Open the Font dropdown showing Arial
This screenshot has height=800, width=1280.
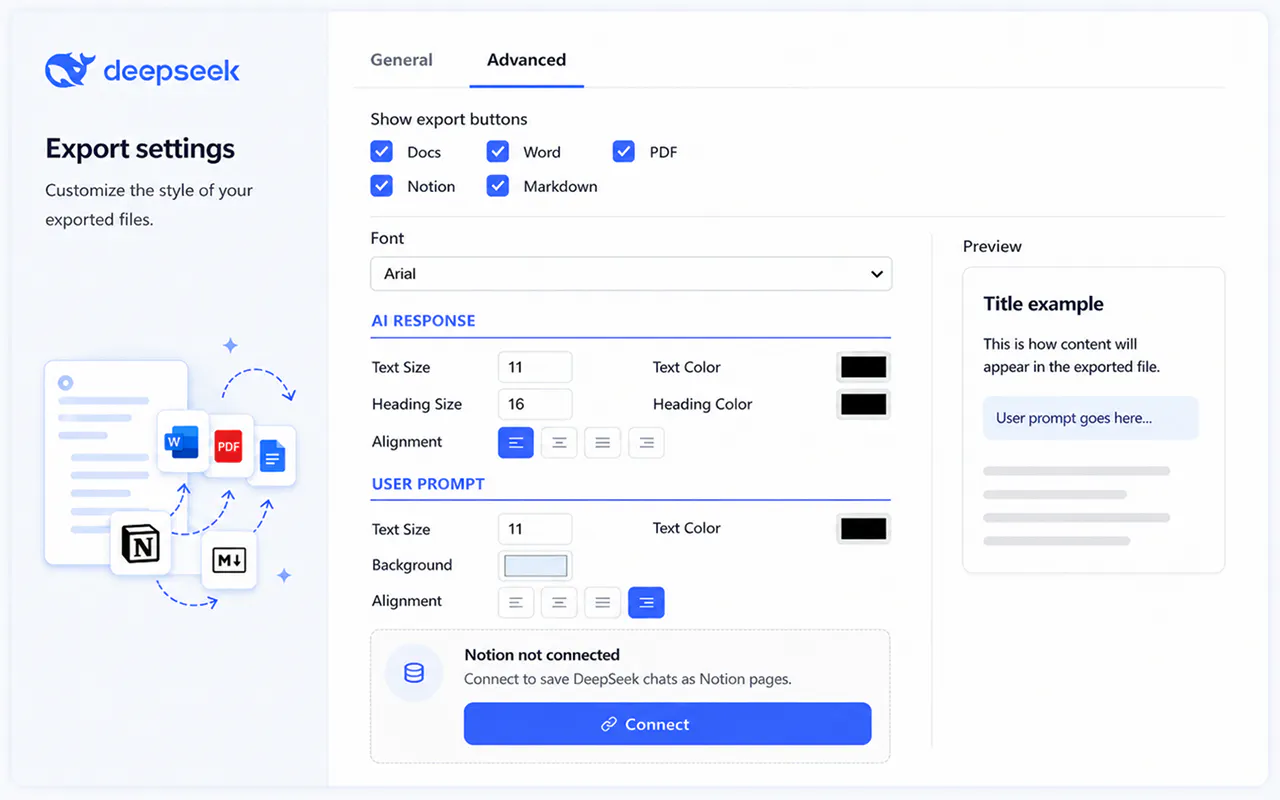(x=631, y=274)
